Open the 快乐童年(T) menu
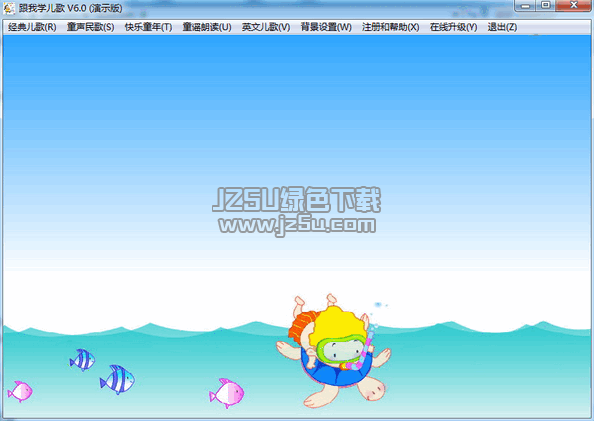Image resolution: width=594 pixels, height=421 pixels. click(x=148, y=27)
